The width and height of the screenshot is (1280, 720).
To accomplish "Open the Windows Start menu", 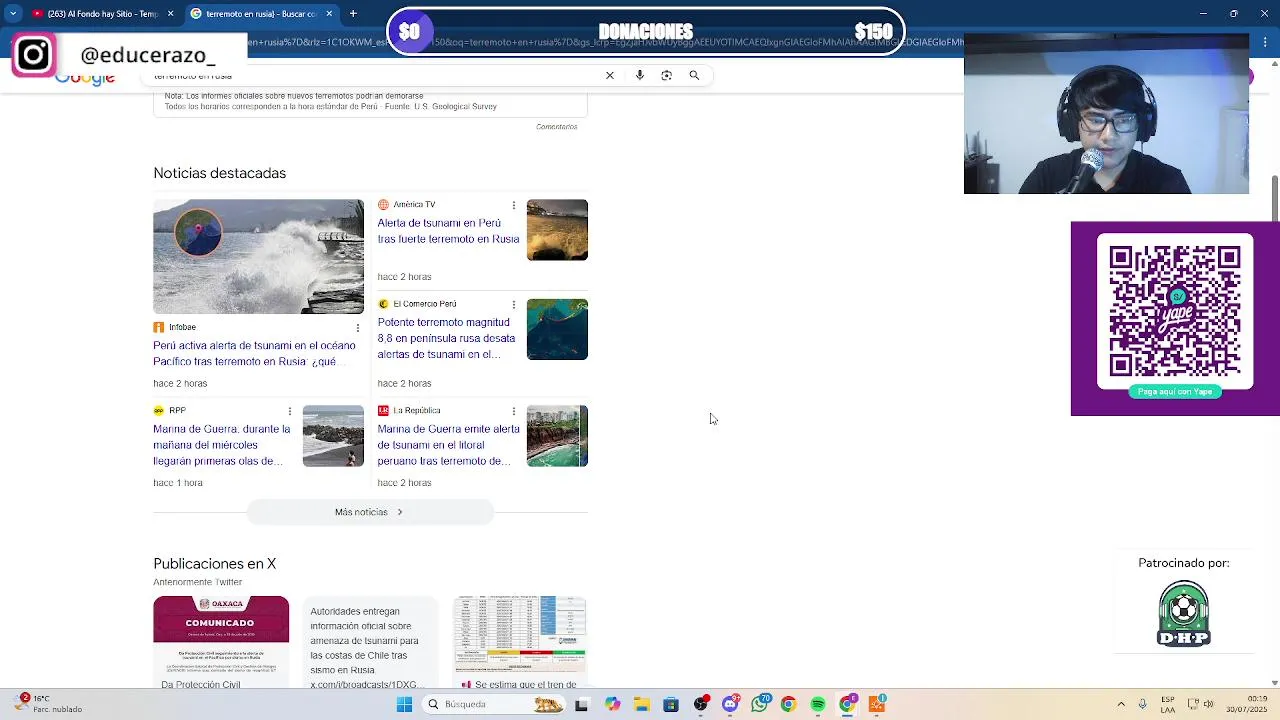I will pyautogui.click(x=404, y=704).
